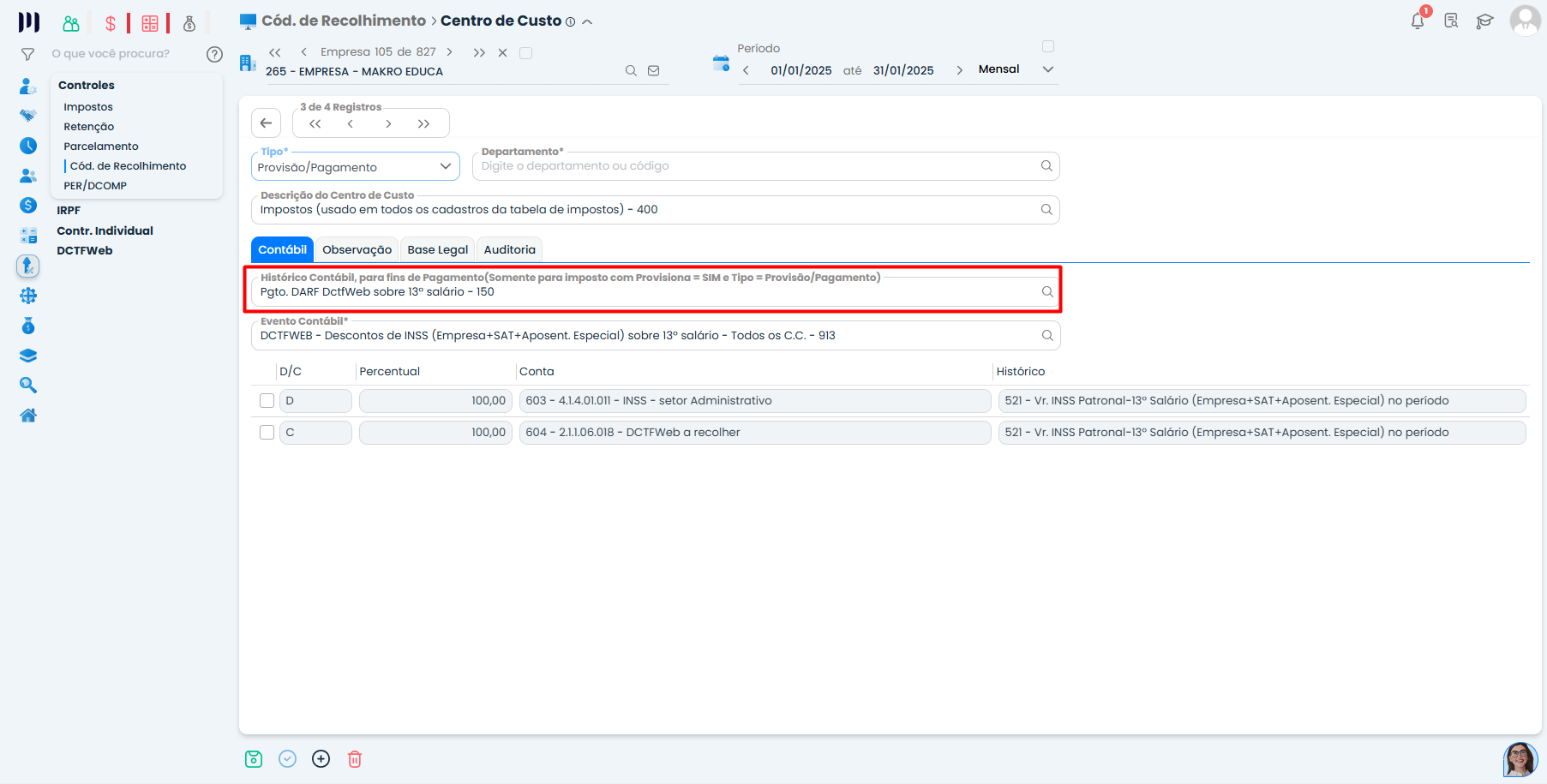1547x784 pixels.
Task: Open the Base Legal tab
Action: pos(437,250)
